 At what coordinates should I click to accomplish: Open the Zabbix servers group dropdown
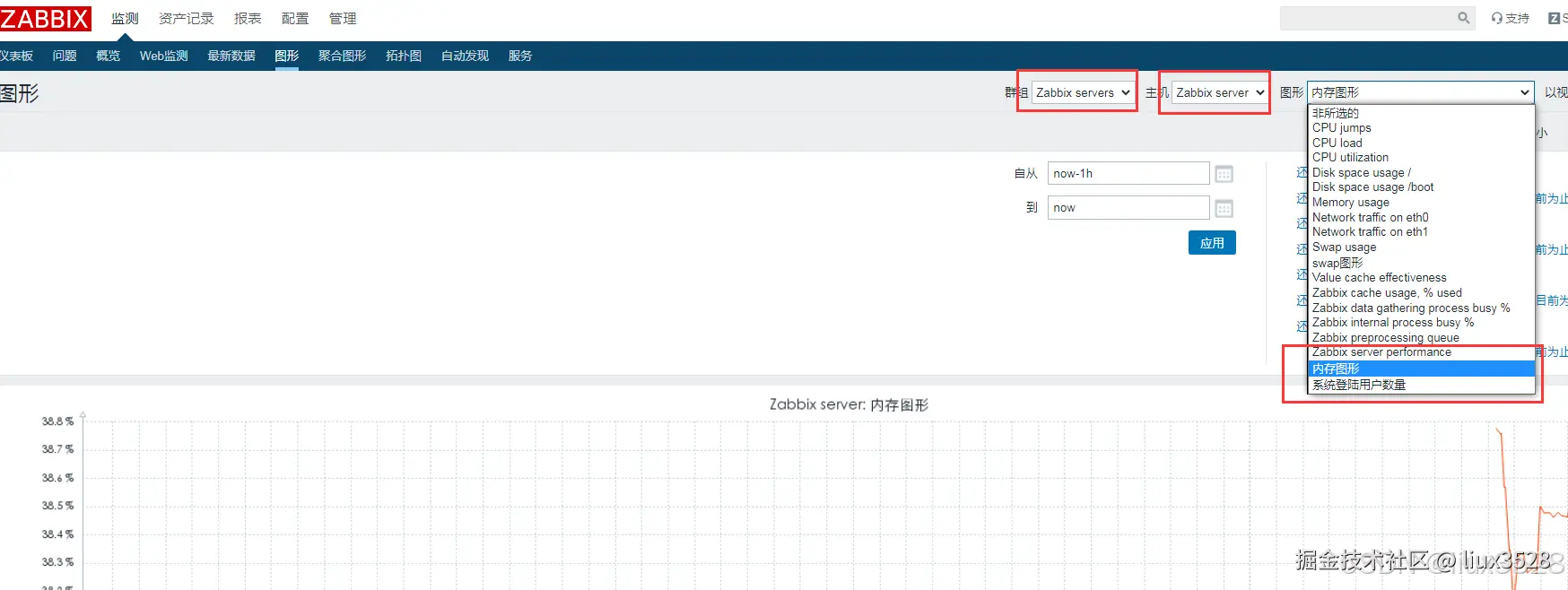click(1083, 92)
